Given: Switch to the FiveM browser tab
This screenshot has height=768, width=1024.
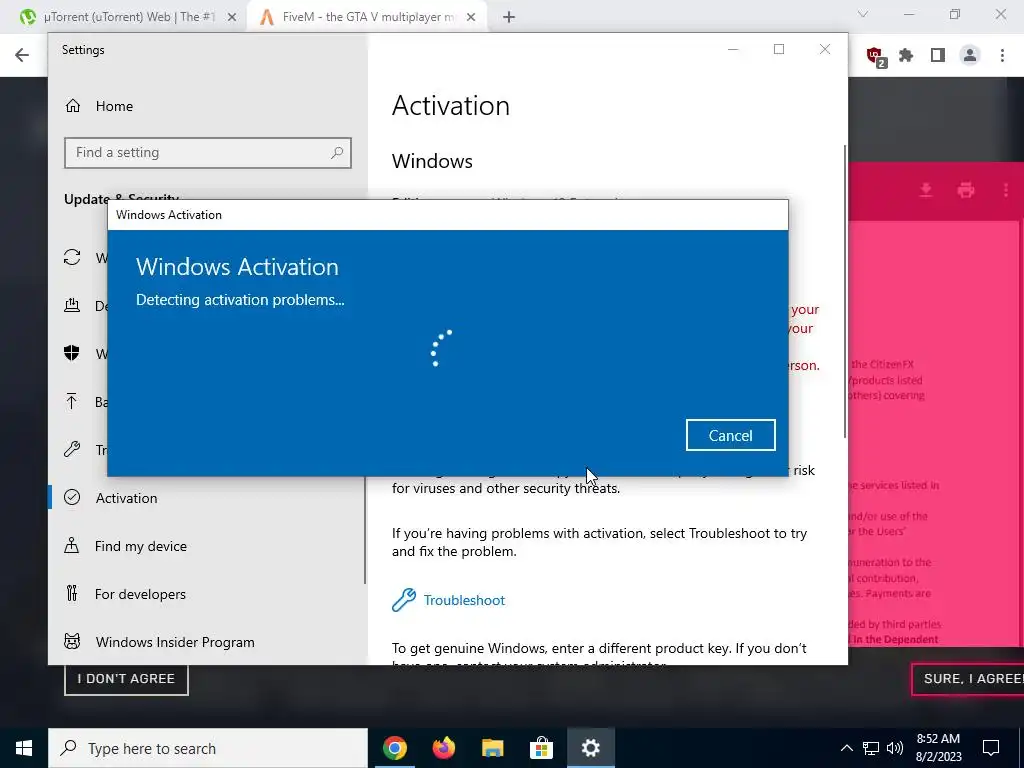Looking at the screenshot, I should (x=369, y=17).
